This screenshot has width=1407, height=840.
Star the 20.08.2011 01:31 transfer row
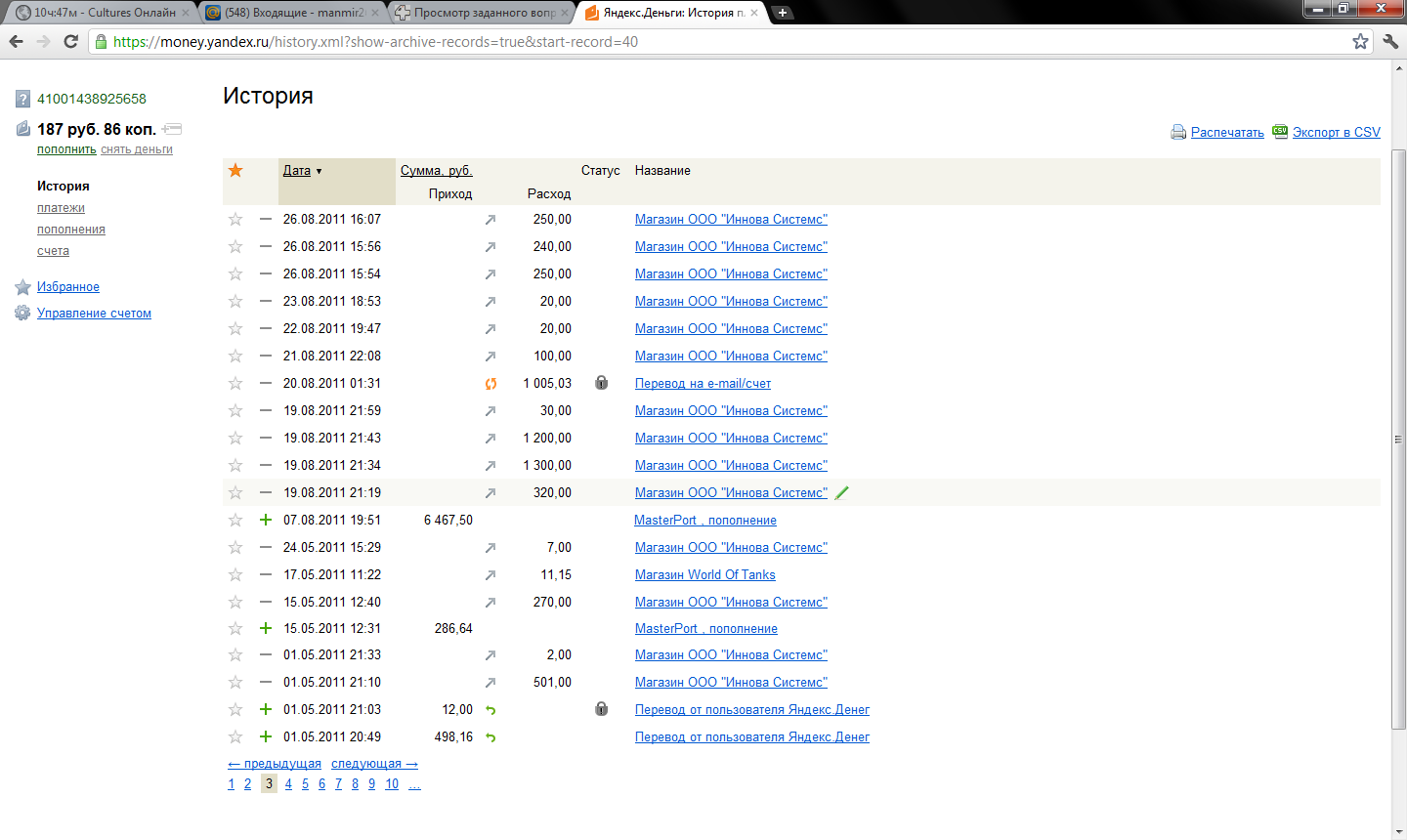pos(235,384)
